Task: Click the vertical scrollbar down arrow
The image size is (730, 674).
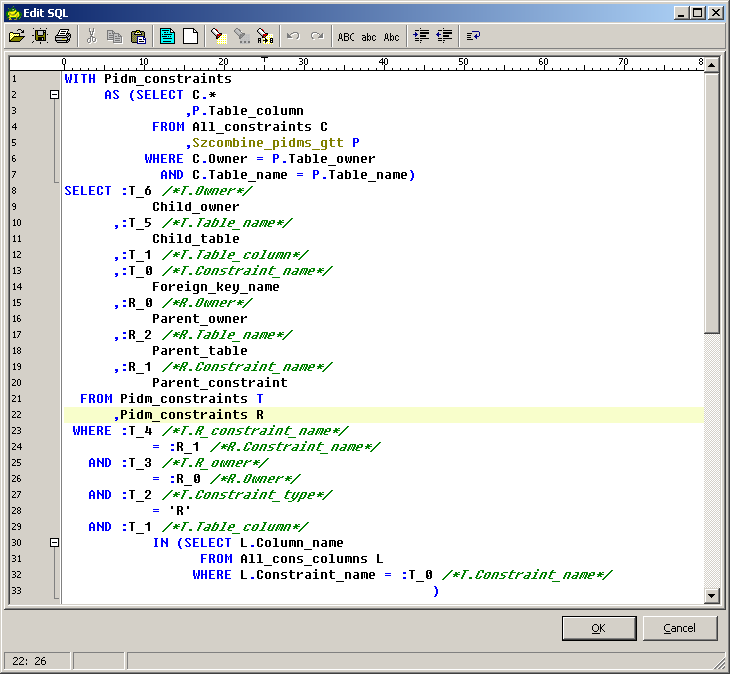Action: [711, 596]
